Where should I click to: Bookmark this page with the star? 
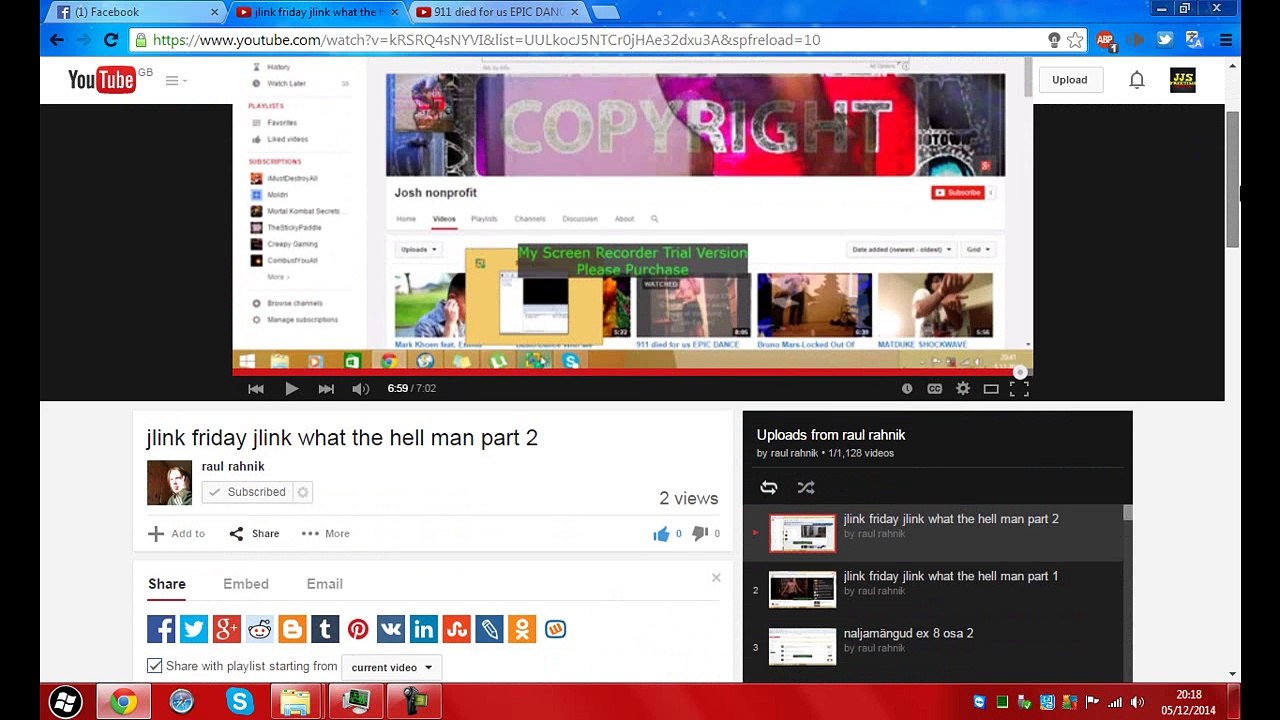point(1075,40)
